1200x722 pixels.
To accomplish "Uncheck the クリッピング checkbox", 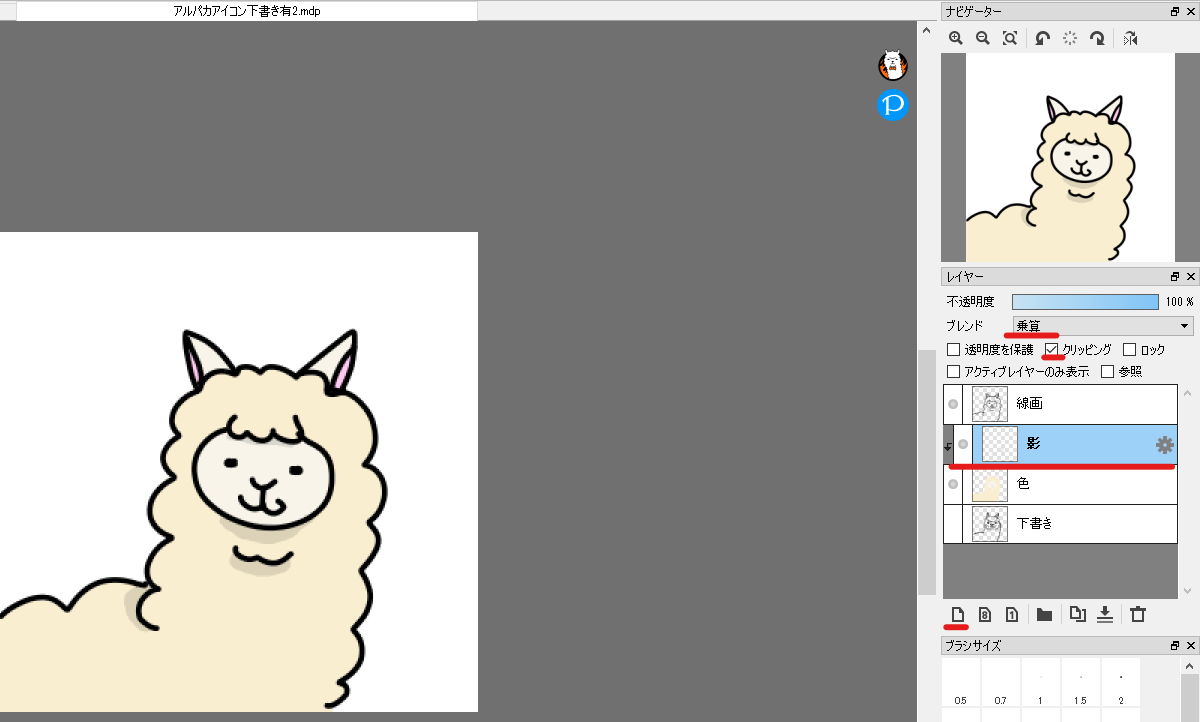I will click(1052, 350).
